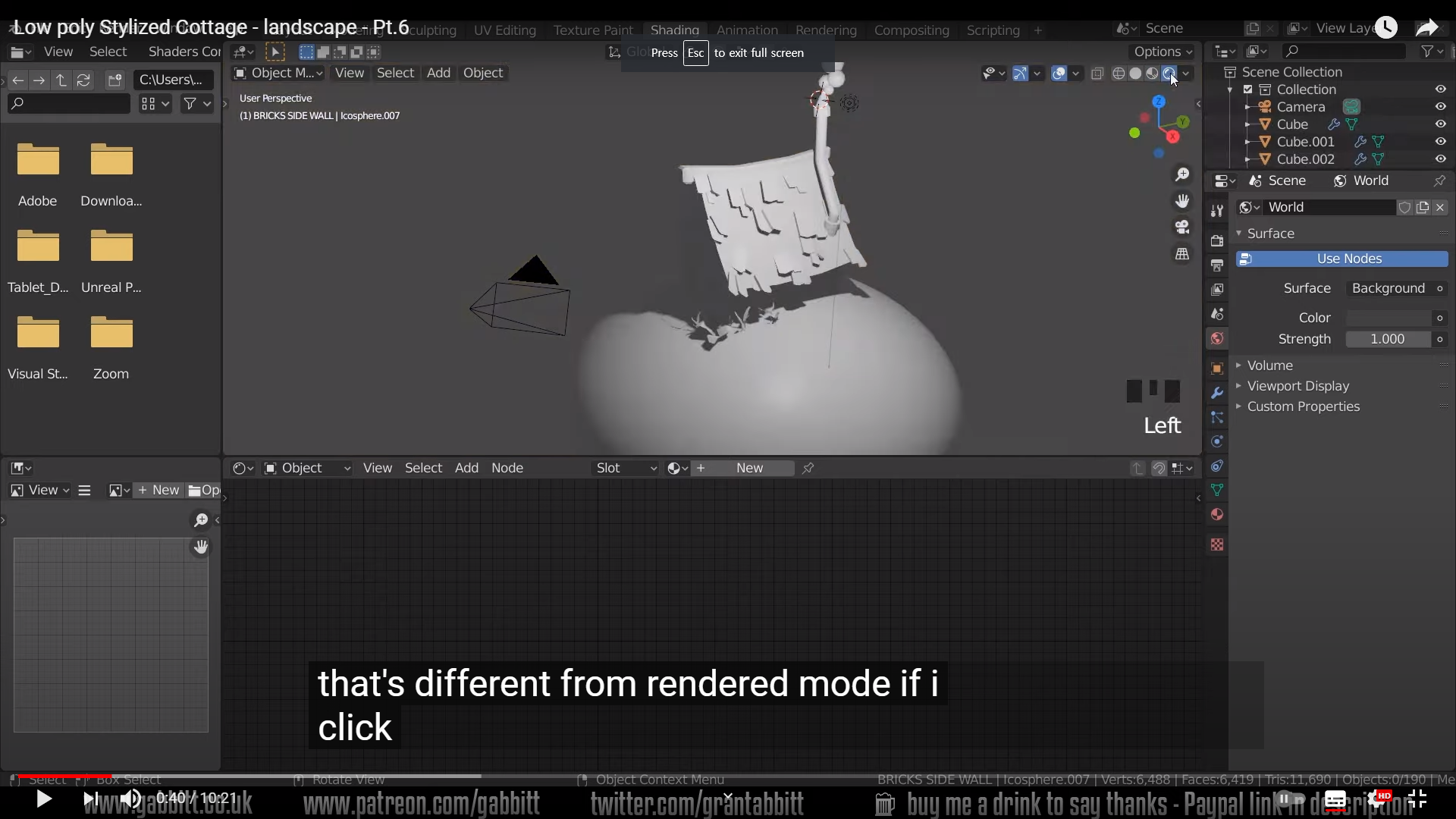1456x819 pixels.
Task: Open the Node menu in shader editor
Action: click(x=507, y=469)
